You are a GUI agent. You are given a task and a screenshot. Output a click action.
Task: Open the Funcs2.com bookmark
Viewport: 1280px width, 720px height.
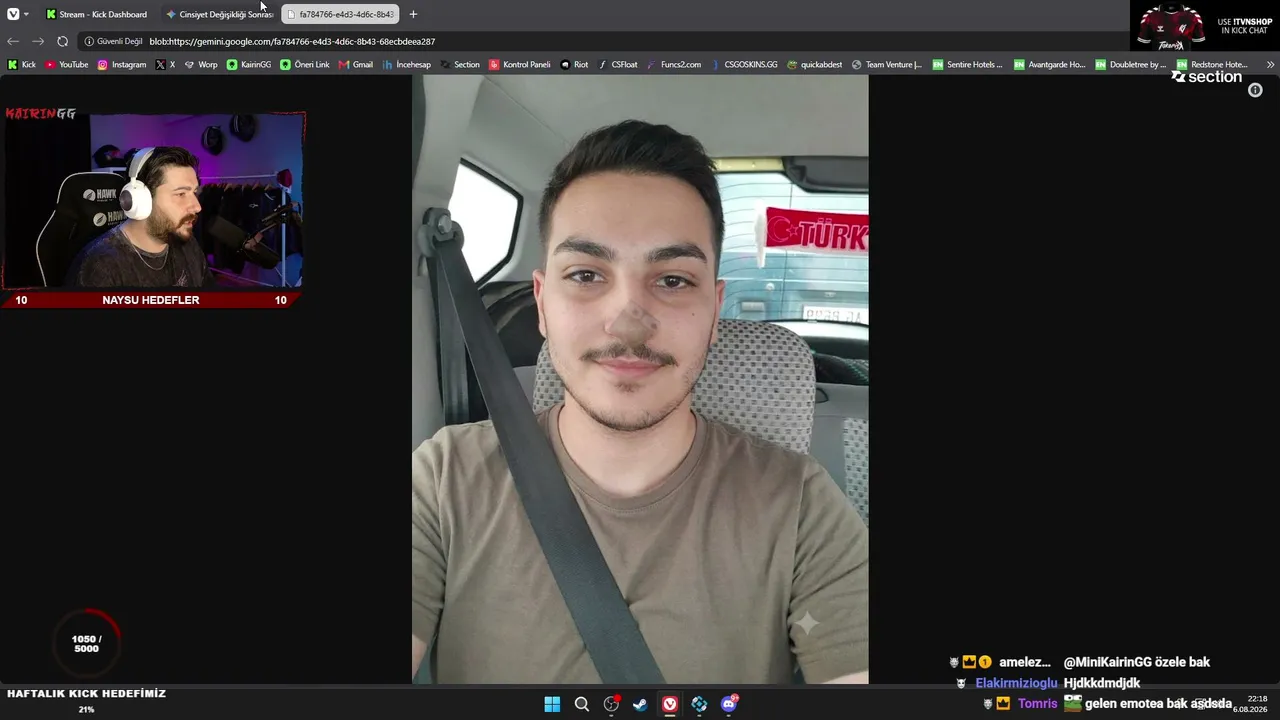pos(674,64)
